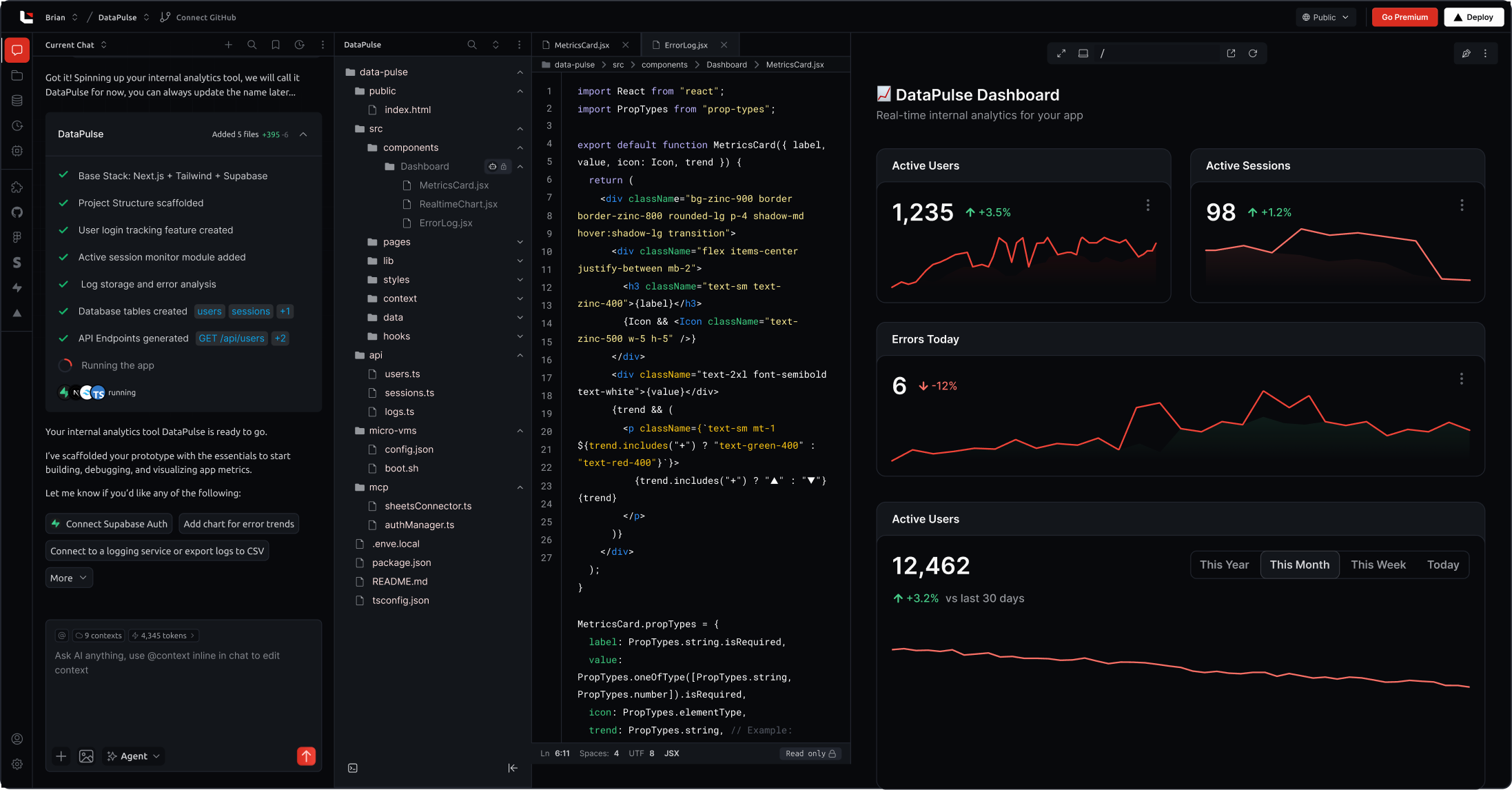1512x790 pixels.
Task: Add attachment with plus in chat input
Action: 61,756
